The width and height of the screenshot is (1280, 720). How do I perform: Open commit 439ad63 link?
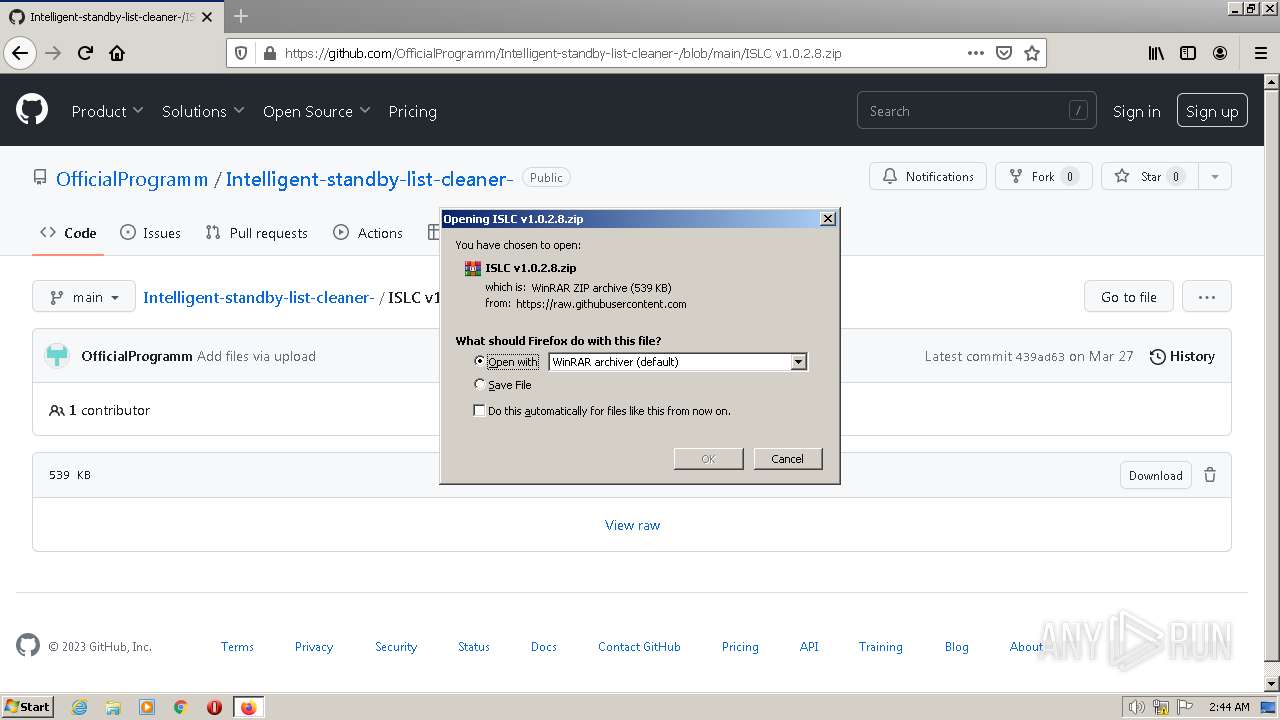pyautogui.click(x=1040, y=356)
